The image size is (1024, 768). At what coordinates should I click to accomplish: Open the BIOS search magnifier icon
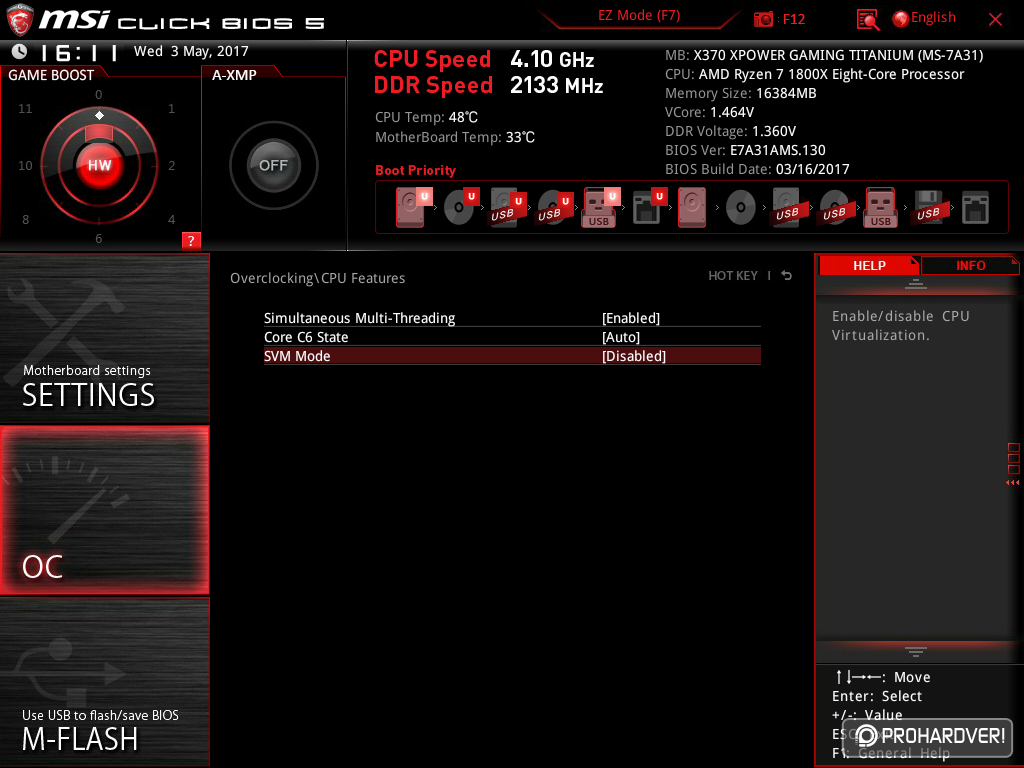867,20
